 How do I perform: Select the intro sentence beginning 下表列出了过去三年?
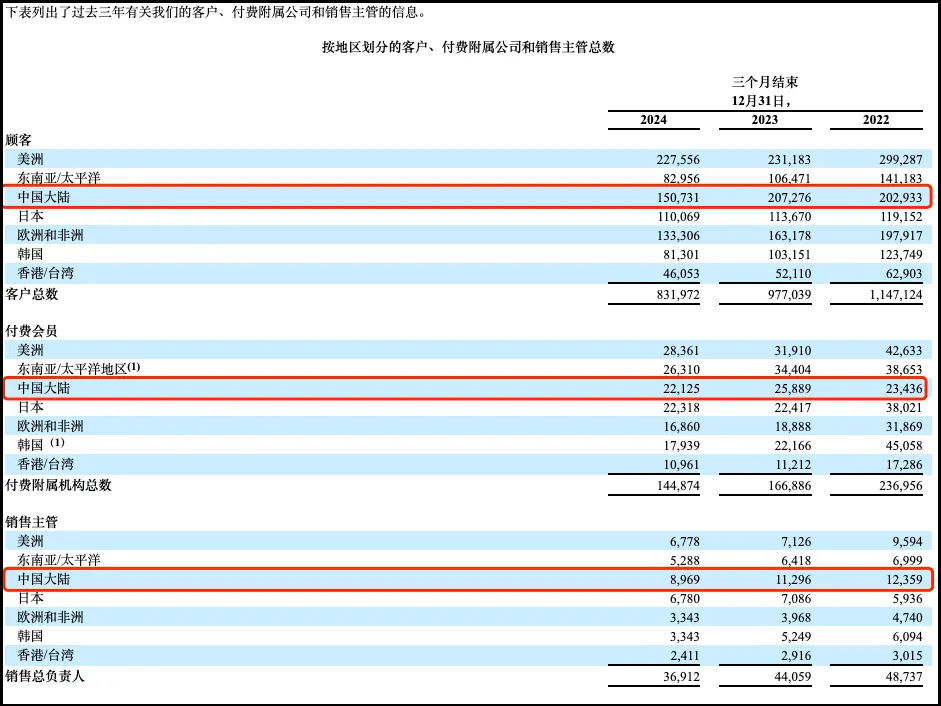click(216, 11)
